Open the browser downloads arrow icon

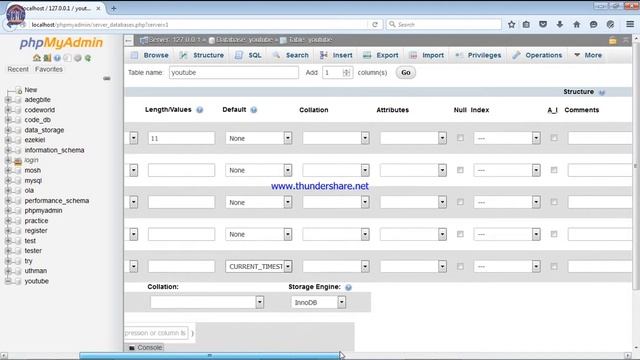coord(560,24)
